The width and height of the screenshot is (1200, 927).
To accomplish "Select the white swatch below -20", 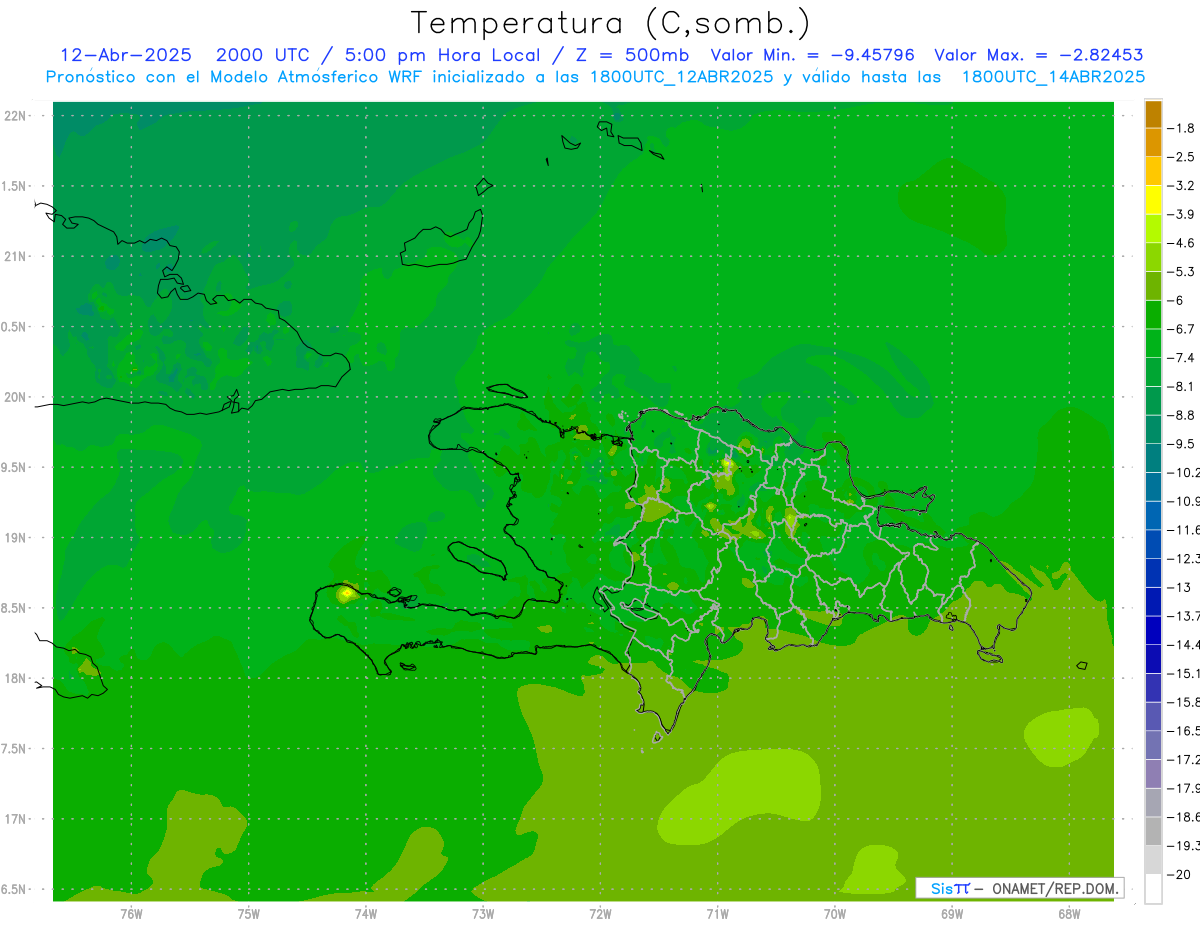I will tap(1153, 889).
